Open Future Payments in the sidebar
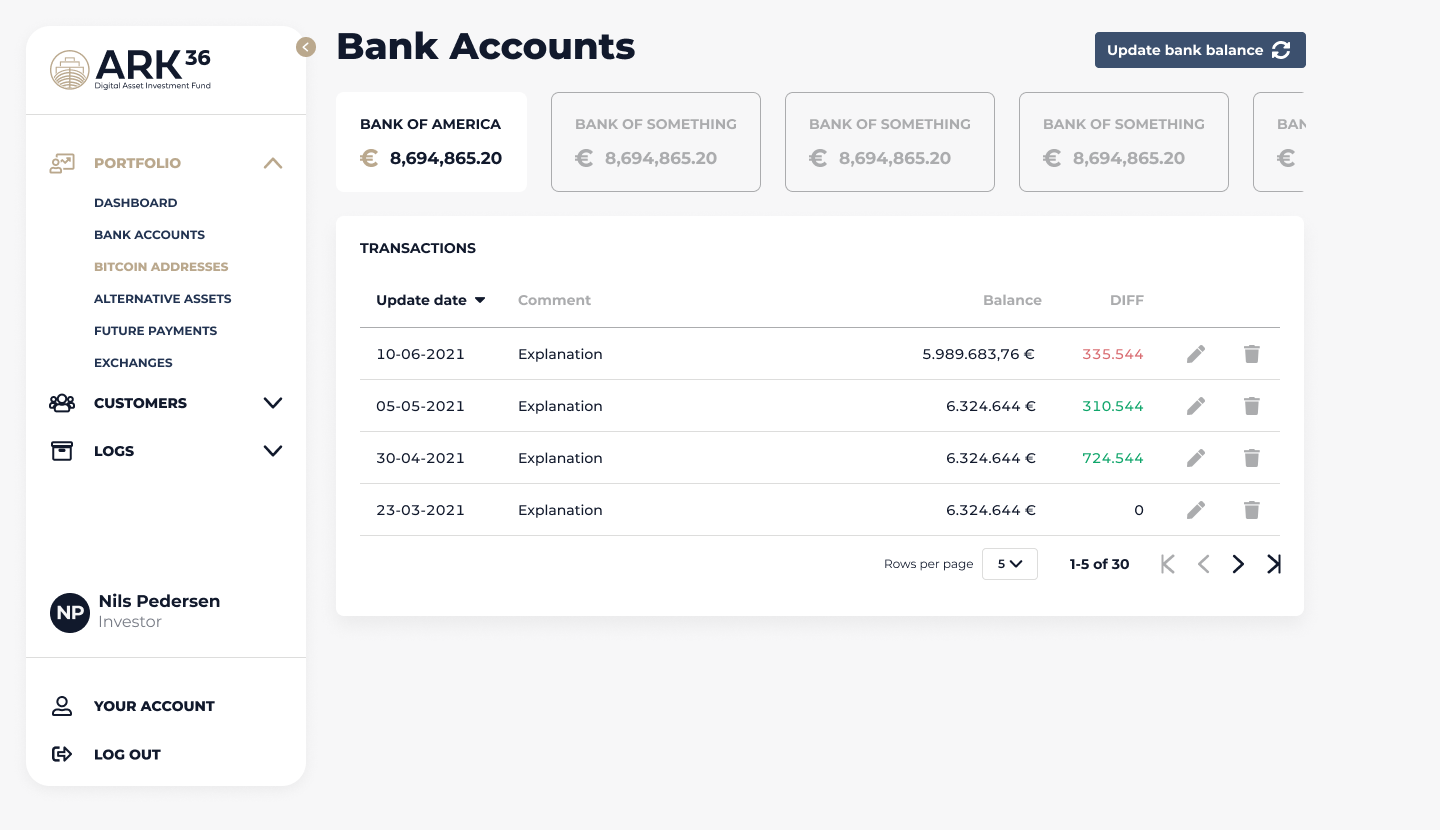Viewport: 1440px width, 830px height. tap(155, 331)
